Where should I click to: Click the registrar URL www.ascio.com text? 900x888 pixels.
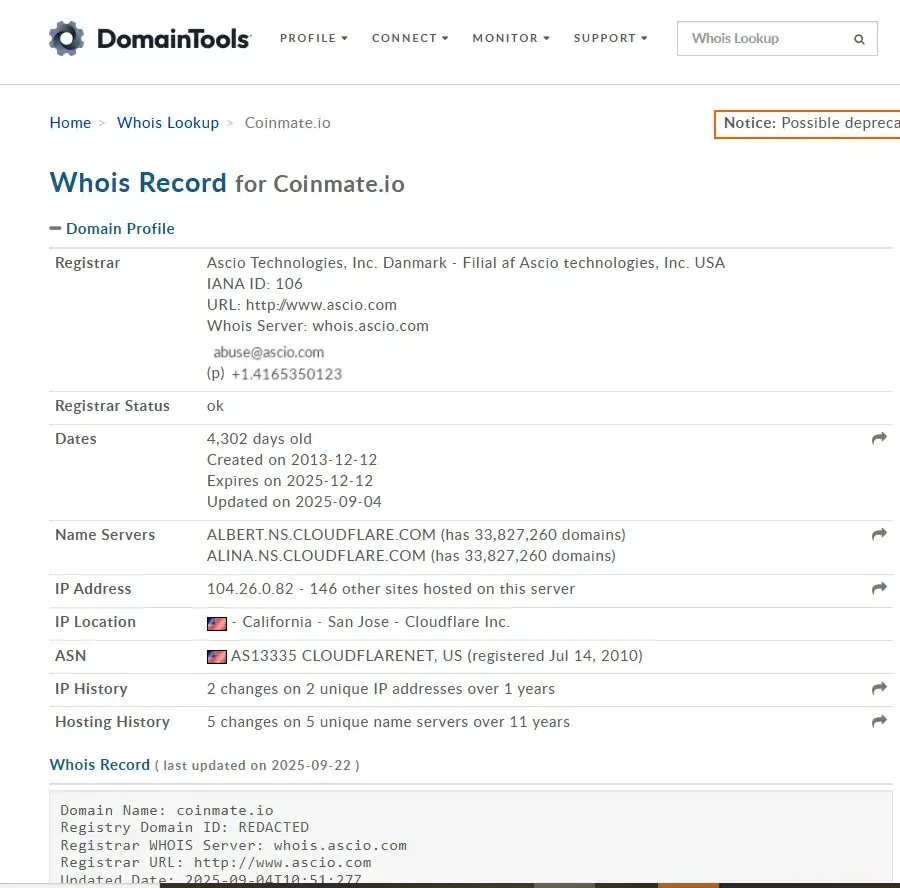[x=321, y=305]
